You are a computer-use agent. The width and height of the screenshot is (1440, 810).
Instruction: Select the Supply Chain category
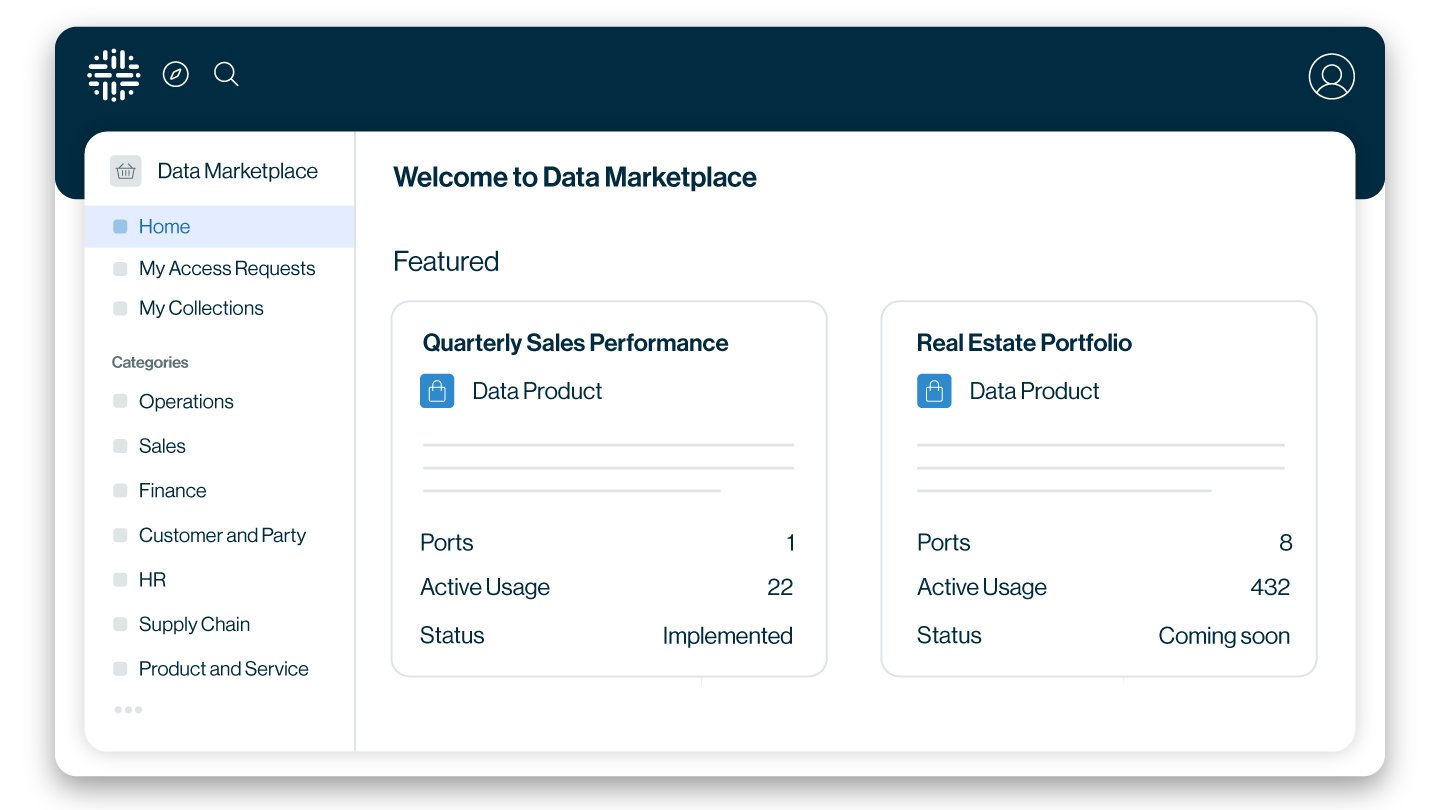click(194, 624)
